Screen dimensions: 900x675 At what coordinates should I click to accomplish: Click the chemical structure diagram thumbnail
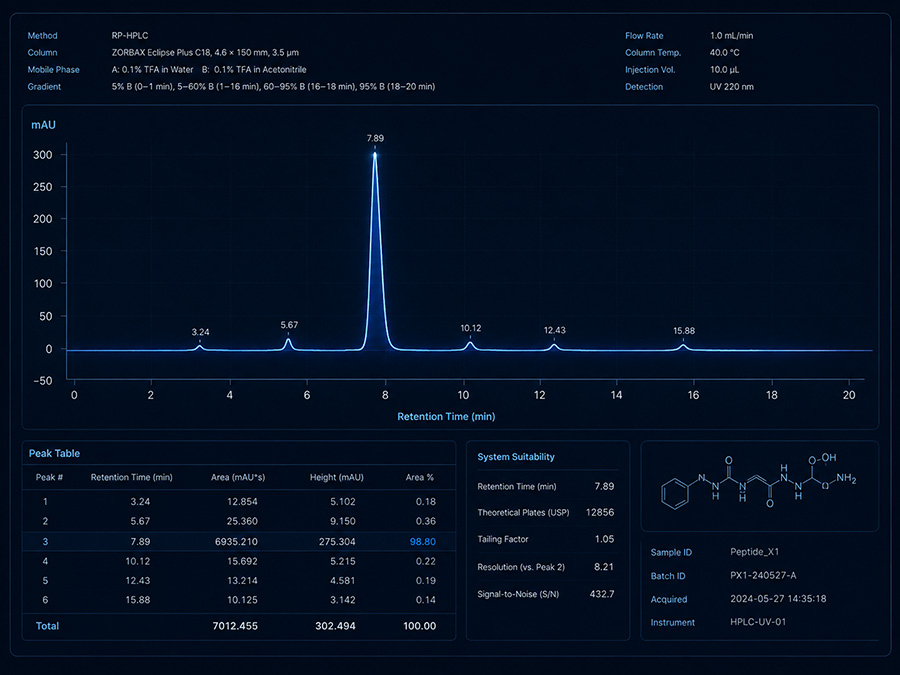tap(759, 484)
